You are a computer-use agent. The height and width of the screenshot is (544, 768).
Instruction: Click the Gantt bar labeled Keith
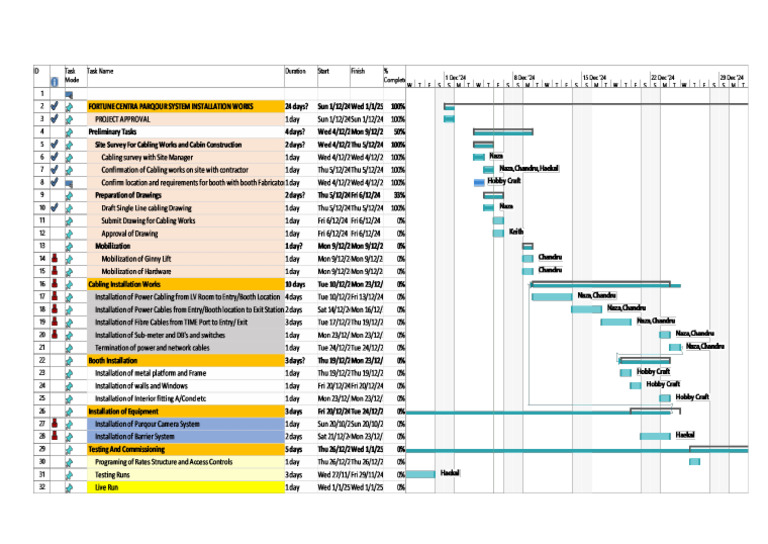[x=498, y=233]
